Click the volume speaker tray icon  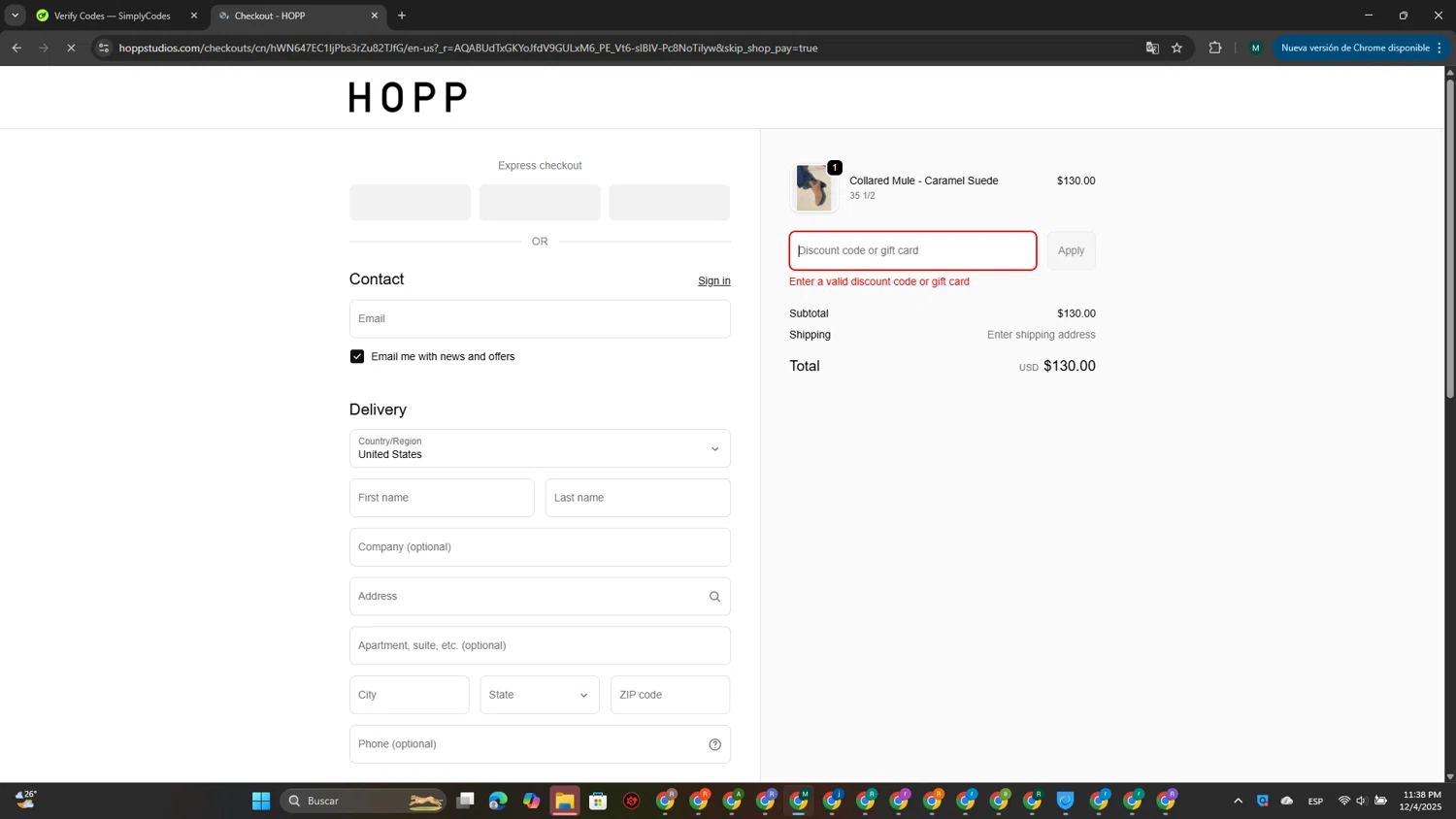coord(1362,801)
